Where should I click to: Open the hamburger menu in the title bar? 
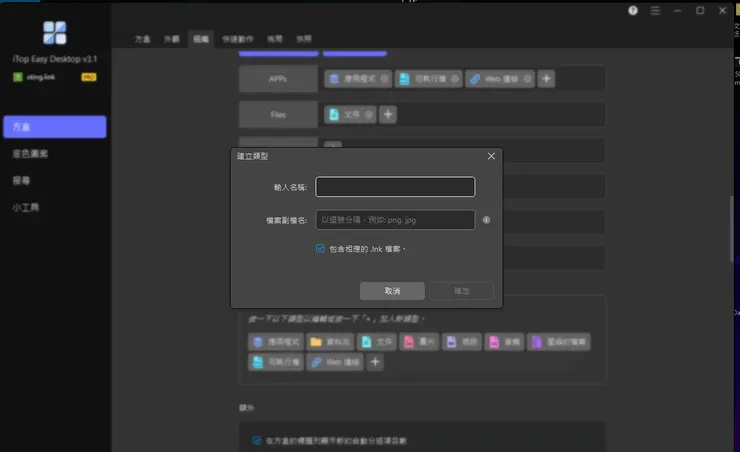[656, 10]
